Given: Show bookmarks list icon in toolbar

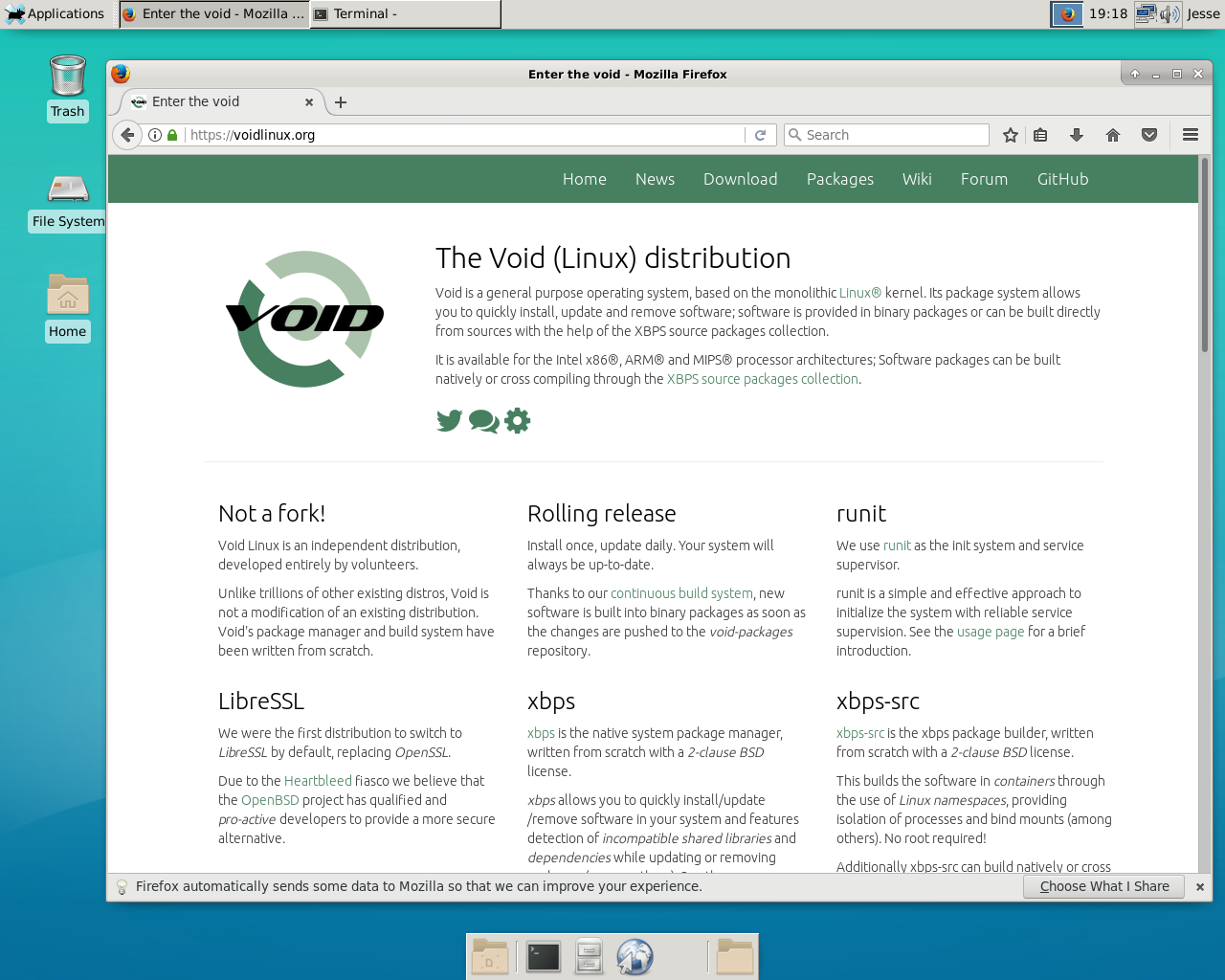Looking at the screenshot, I should coord(1040,135).
